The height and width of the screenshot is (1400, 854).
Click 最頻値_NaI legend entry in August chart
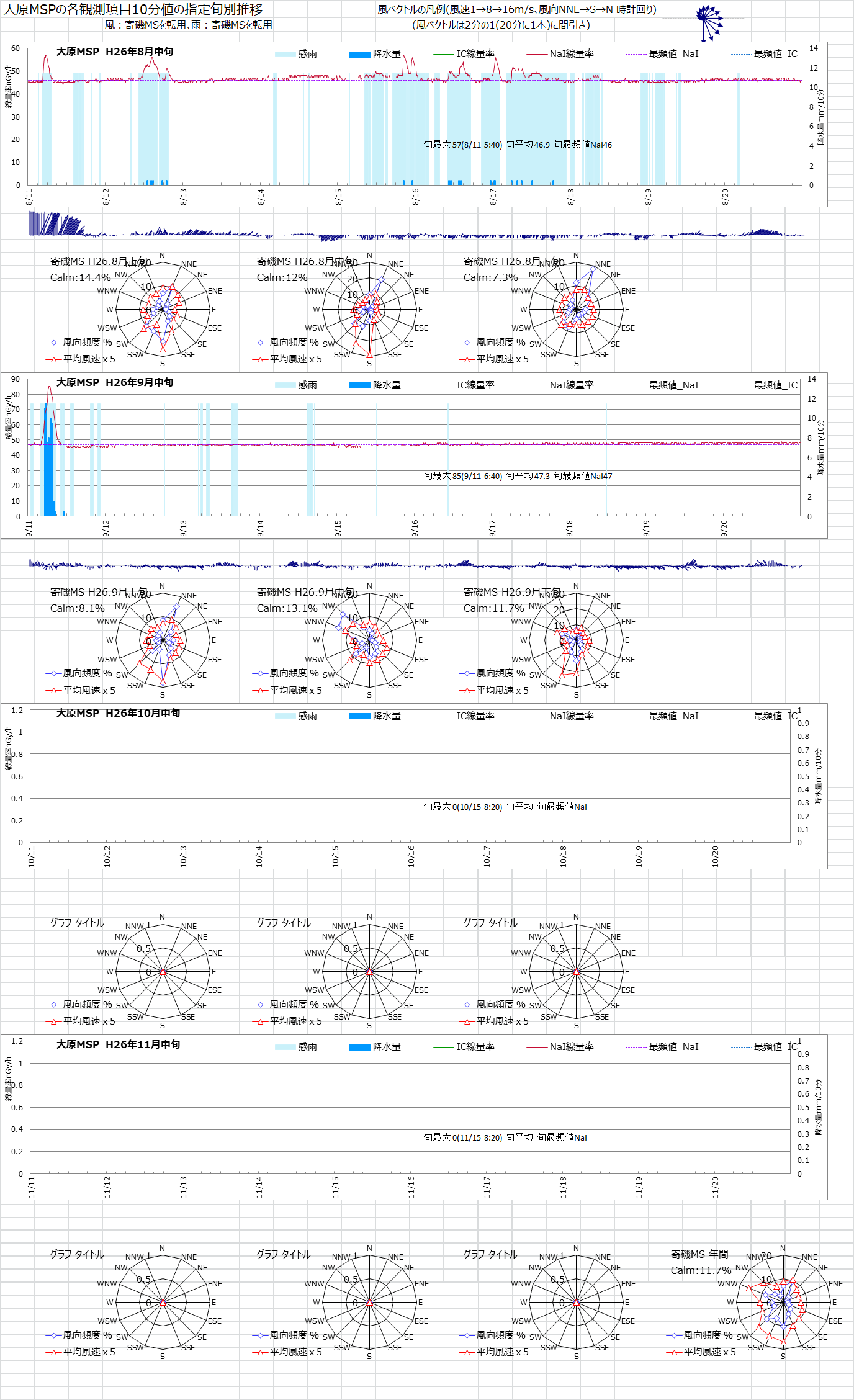662,54
